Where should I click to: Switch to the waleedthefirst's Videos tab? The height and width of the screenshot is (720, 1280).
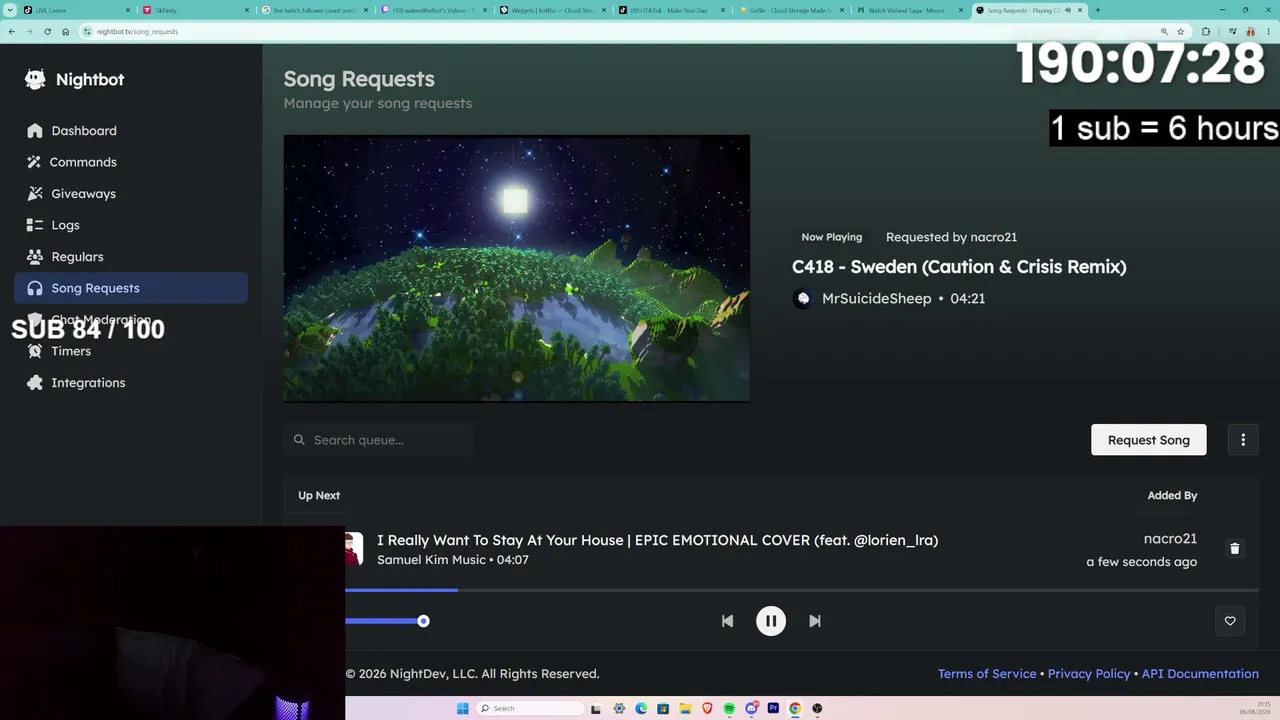[x=433, y=10]
